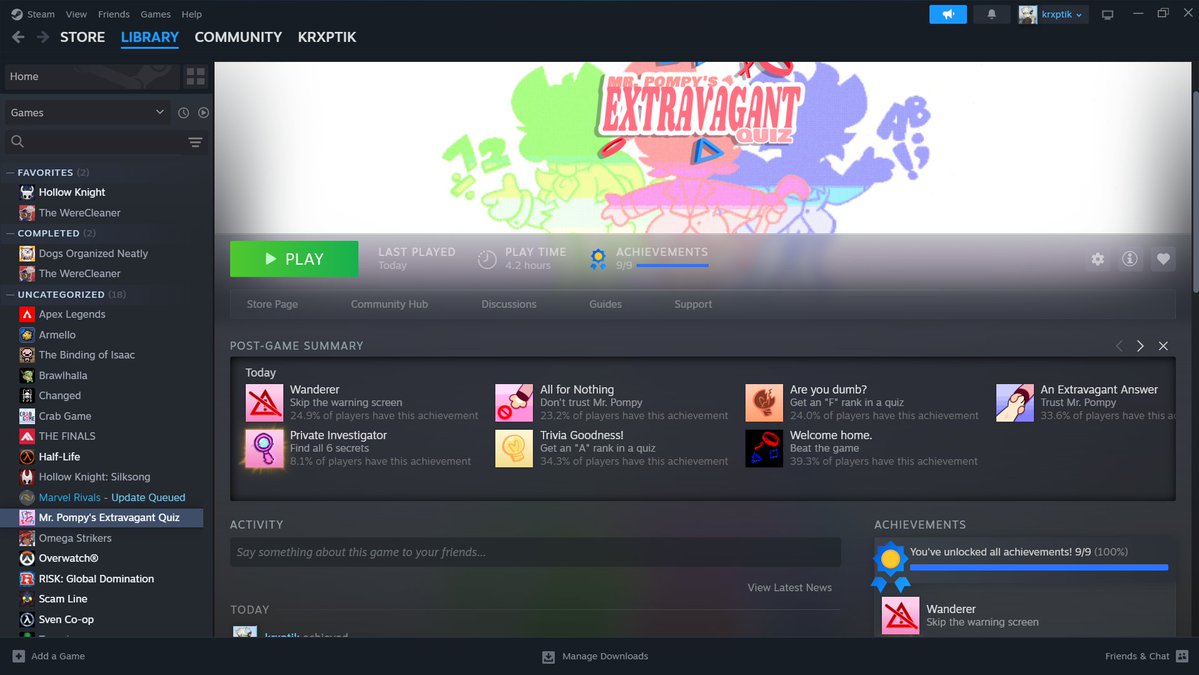Screen dimensions: 1199x675
Task: Click the achievements ribbon badge icon
Action: click(598, 259)
